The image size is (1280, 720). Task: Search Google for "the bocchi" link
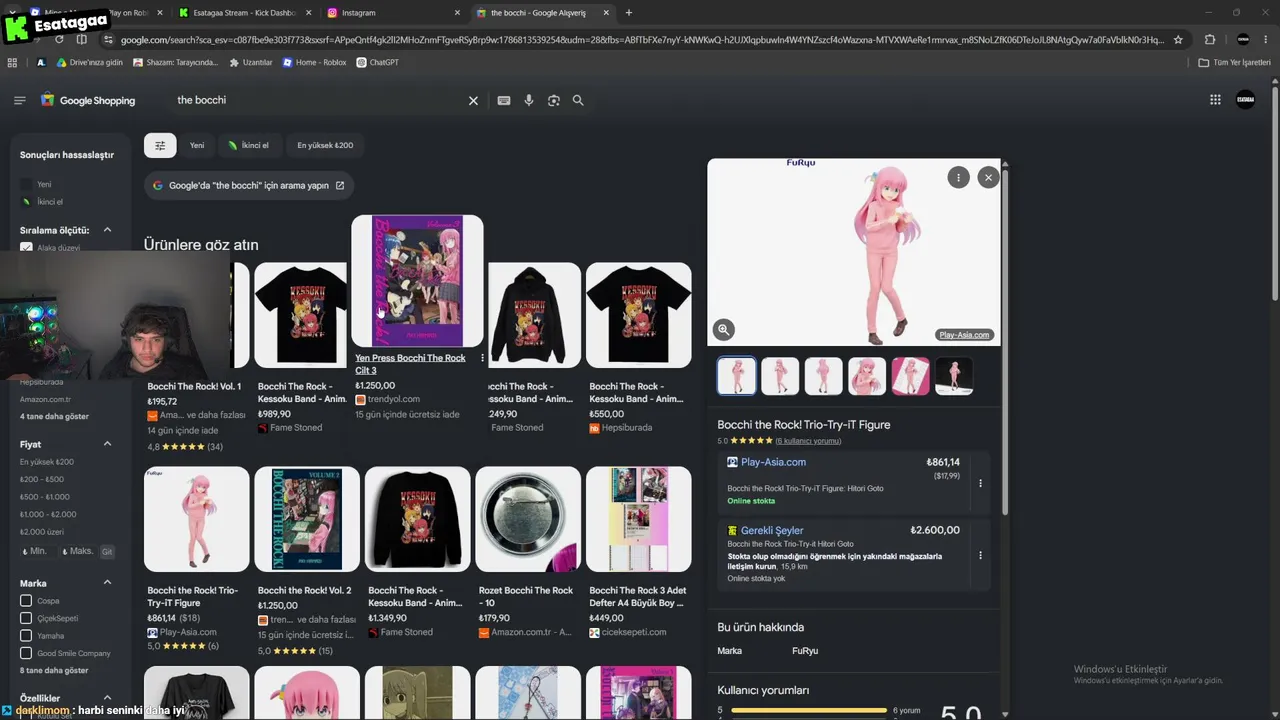[x=248, y=185]
